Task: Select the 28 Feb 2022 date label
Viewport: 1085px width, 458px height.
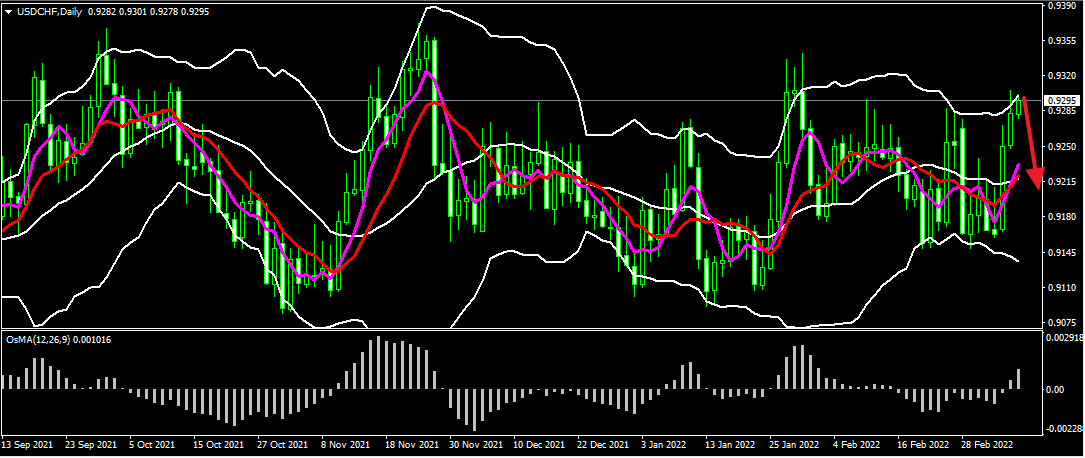Action: [990, 441]
